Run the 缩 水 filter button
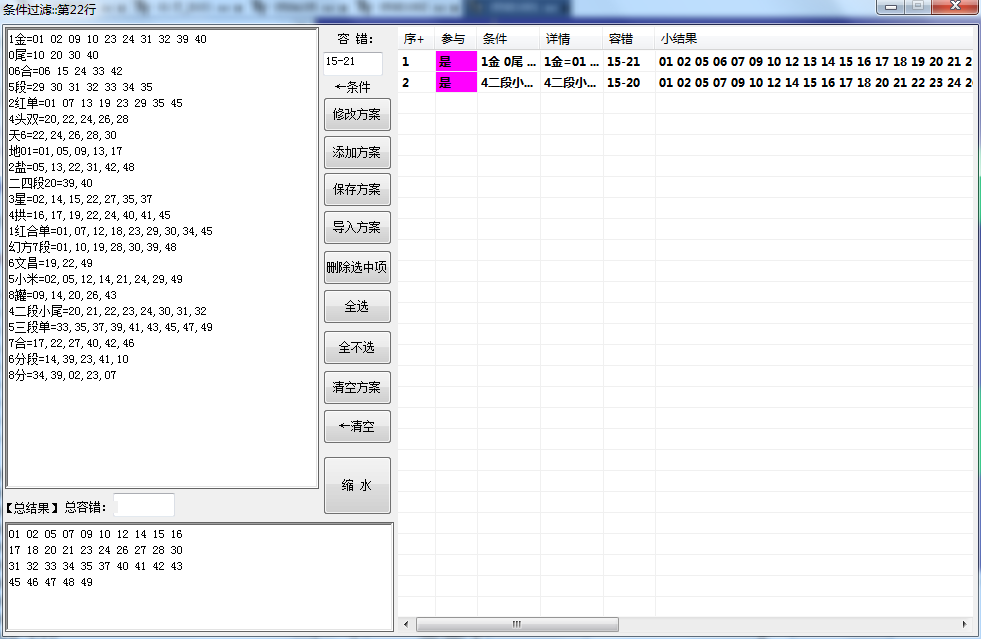Screen dimensions: 981x639 tap(357, 485)
